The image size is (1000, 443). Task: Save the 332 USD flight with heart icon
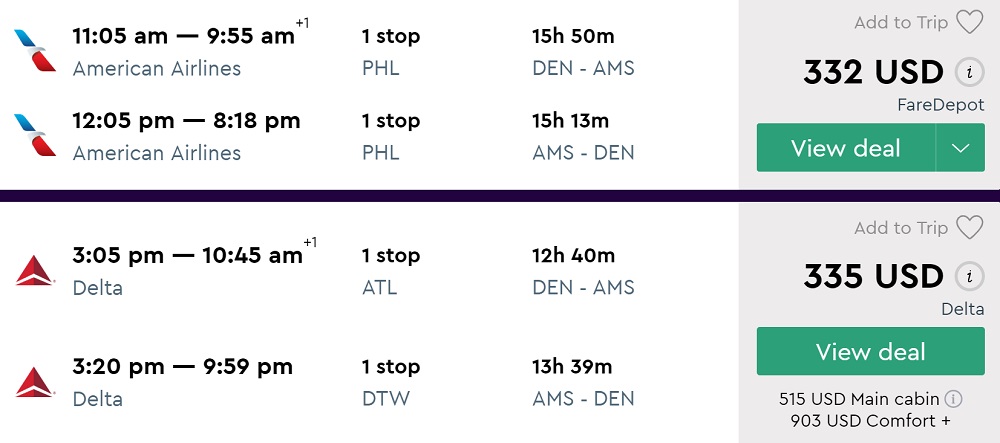pyautogui.click(x=969, y=23)
